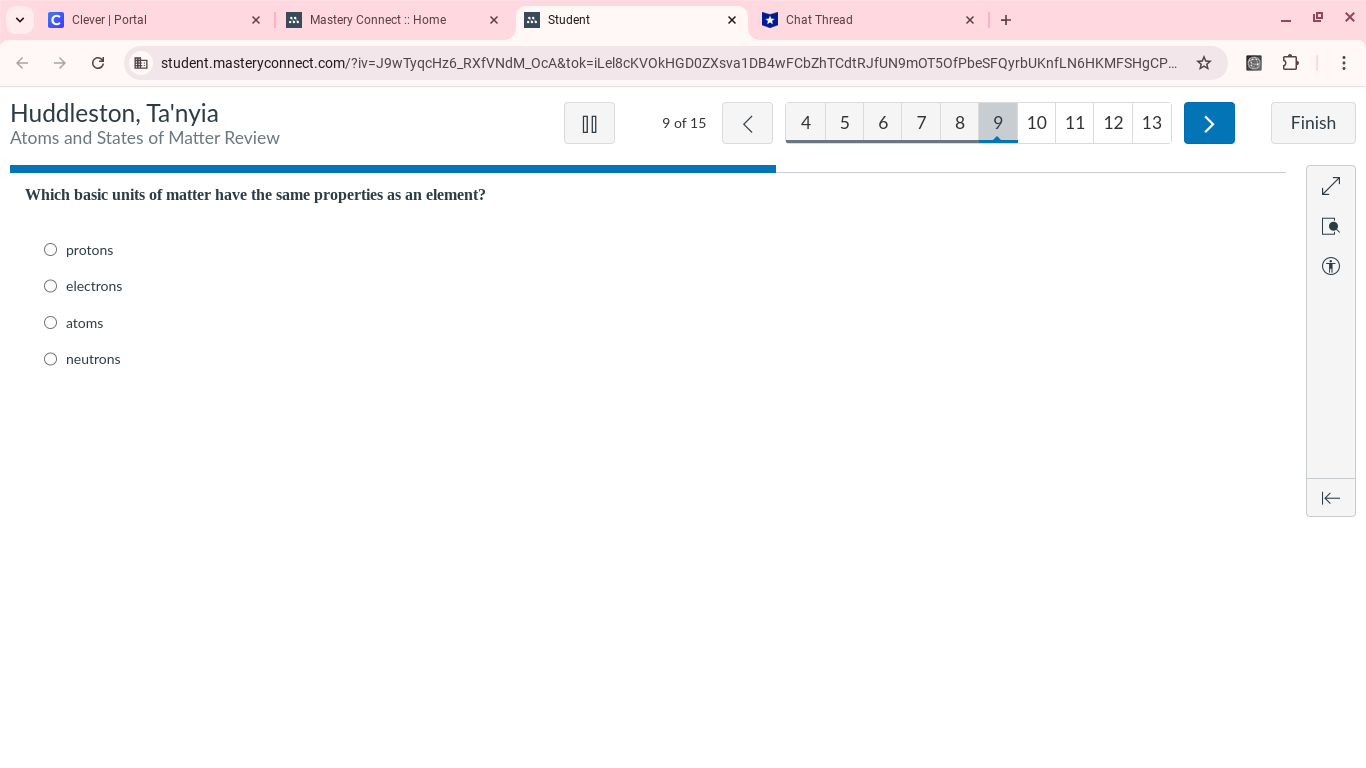Image resolution: width=1366 pixels, height=768 pixels.
Task: Jump to question 12
Action: pyautogui.click(x=1113, y=123)
